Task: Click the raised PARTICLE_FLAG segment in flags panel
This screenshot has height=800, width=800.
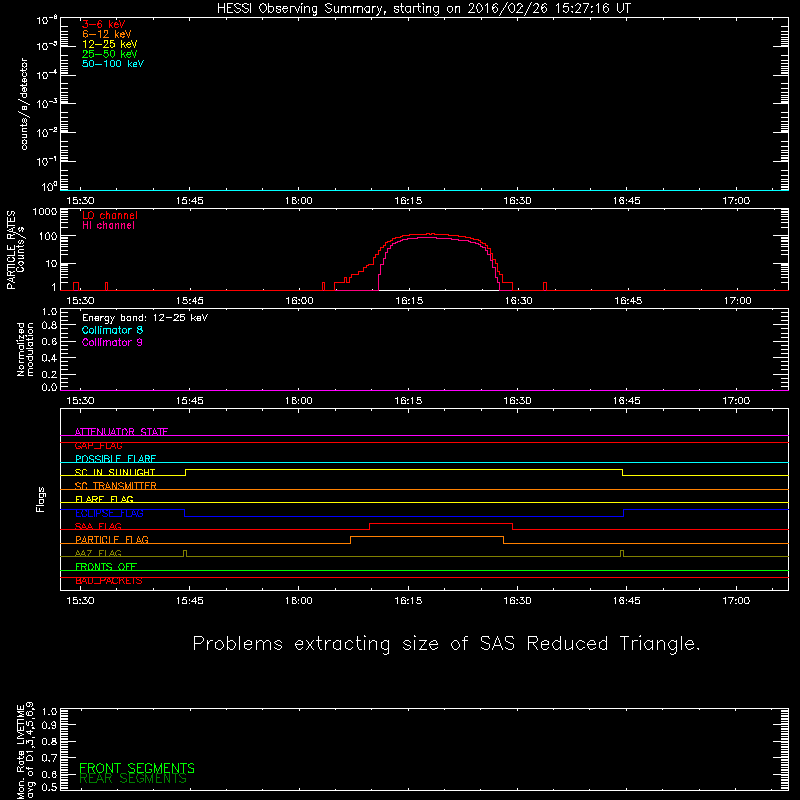Action: [x=427, y=537]
